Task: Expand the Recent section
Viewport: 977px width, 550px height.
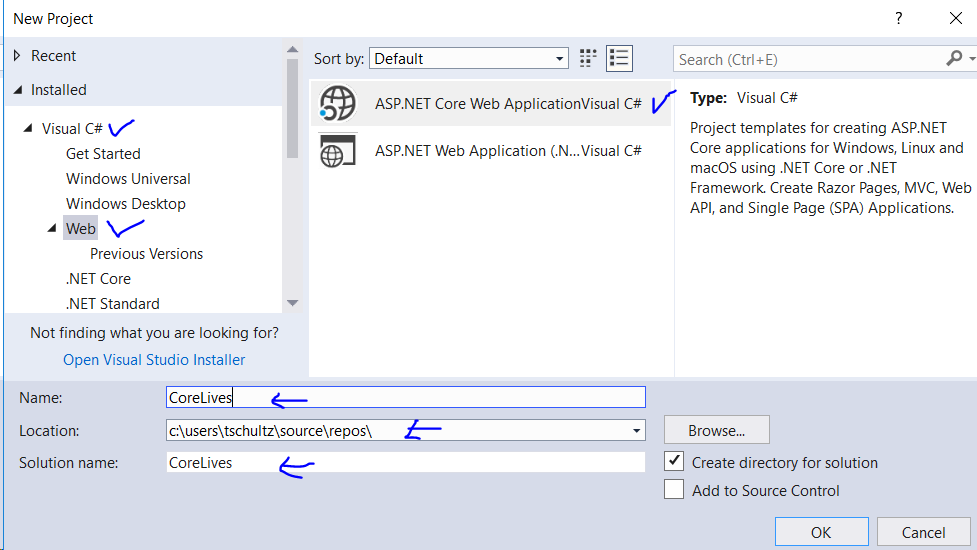Action: pyautogui.click(x=17, y=55)
